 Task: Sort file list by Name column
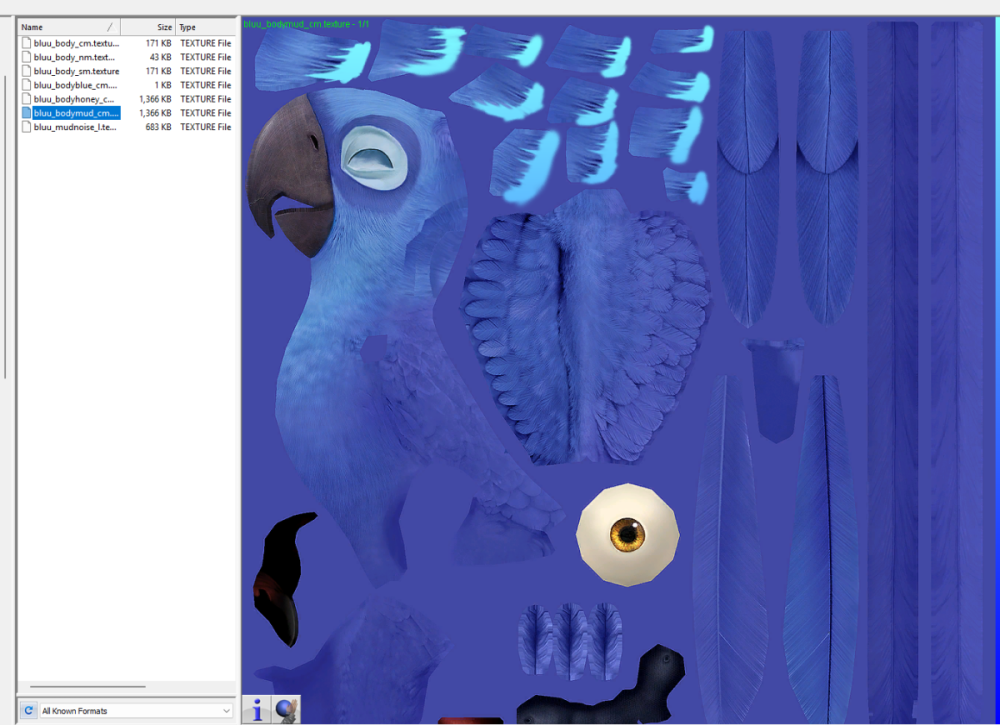tap(69, 27)
